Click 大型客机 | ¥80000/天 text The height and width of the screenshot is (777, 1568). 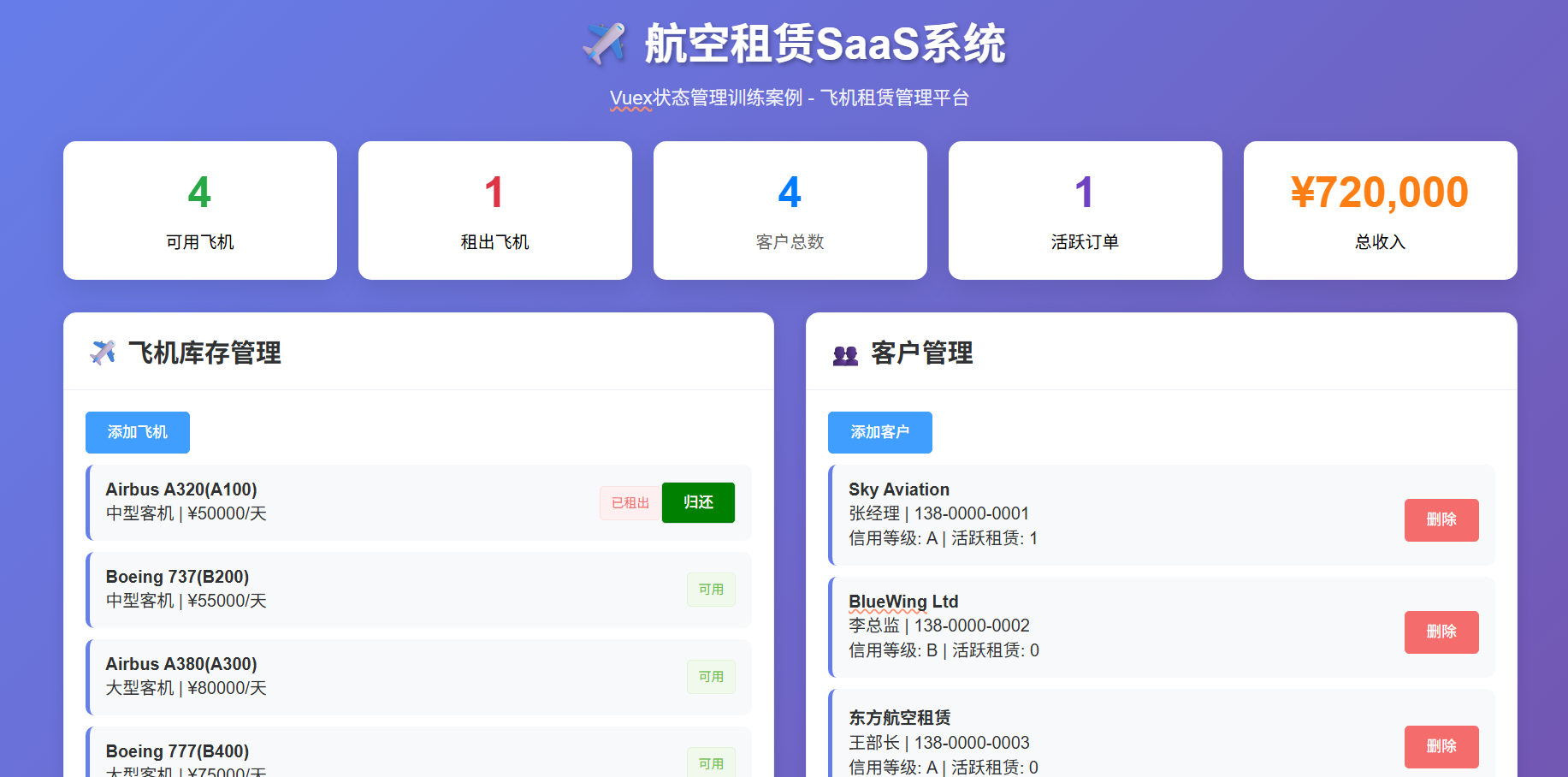click(x=186, y=688)
